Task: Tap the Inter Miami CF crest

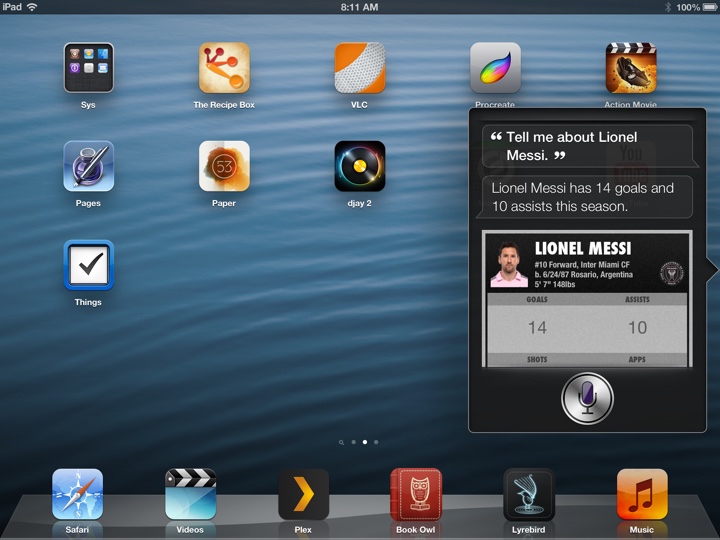Action: coord(672,273)
